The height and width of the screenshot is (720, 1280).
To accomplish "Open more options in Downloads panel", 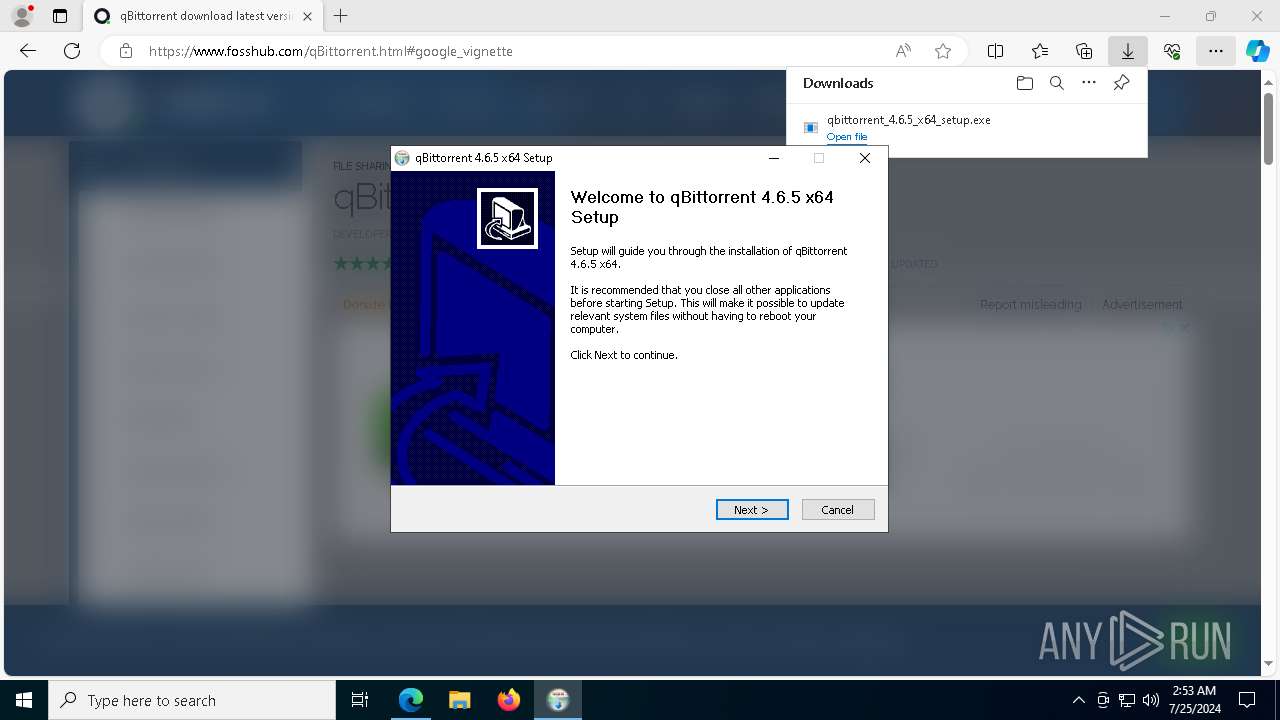I will (1089, 83).
